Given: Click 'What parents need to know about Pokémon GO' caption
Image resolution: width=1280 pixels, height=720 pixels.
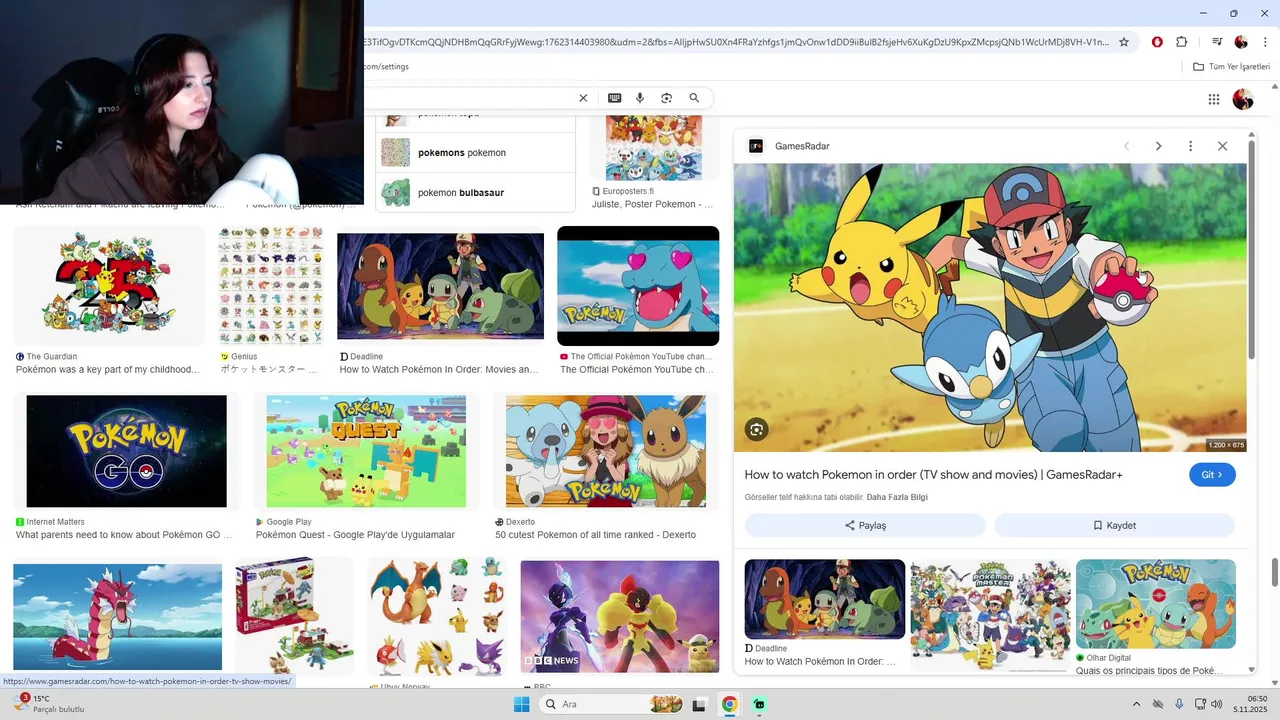Looking at the screenshot, I should pyautogui.click(x=123, y=535).
